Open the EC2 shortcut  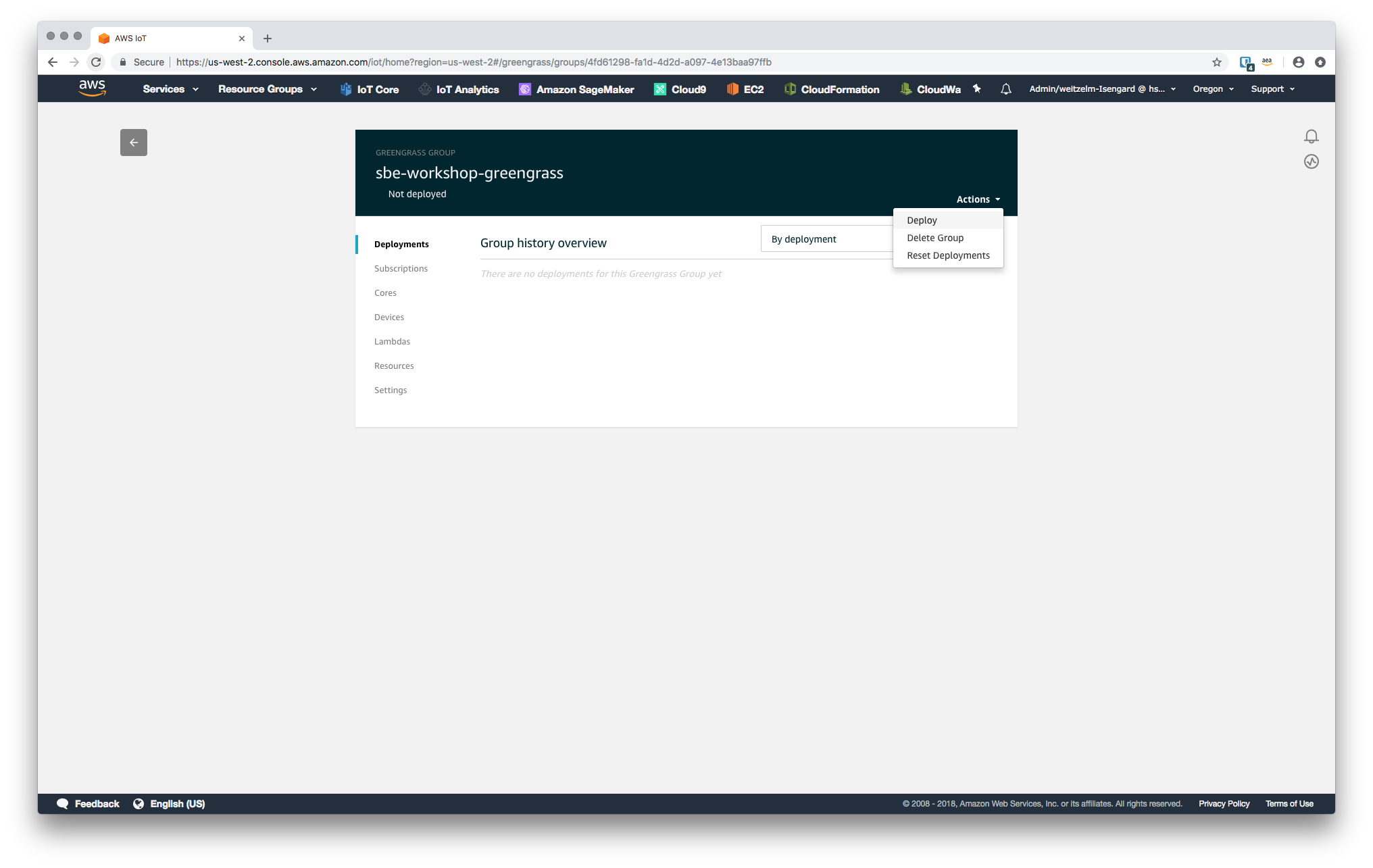745,89
